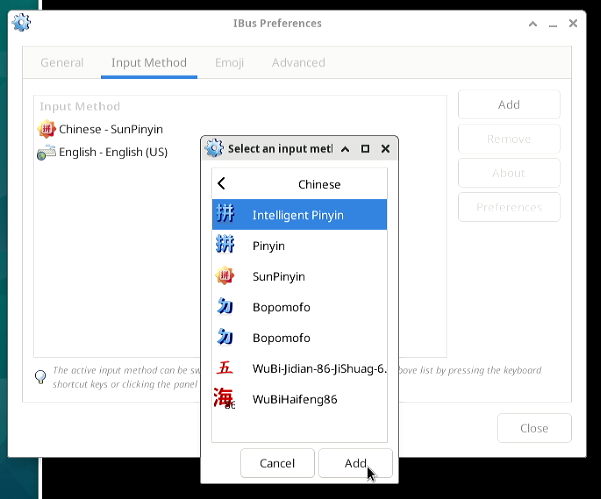Click the SunPinyin icon in the dialog list
This screenshot has width=601, height=499.
(225, 276)
